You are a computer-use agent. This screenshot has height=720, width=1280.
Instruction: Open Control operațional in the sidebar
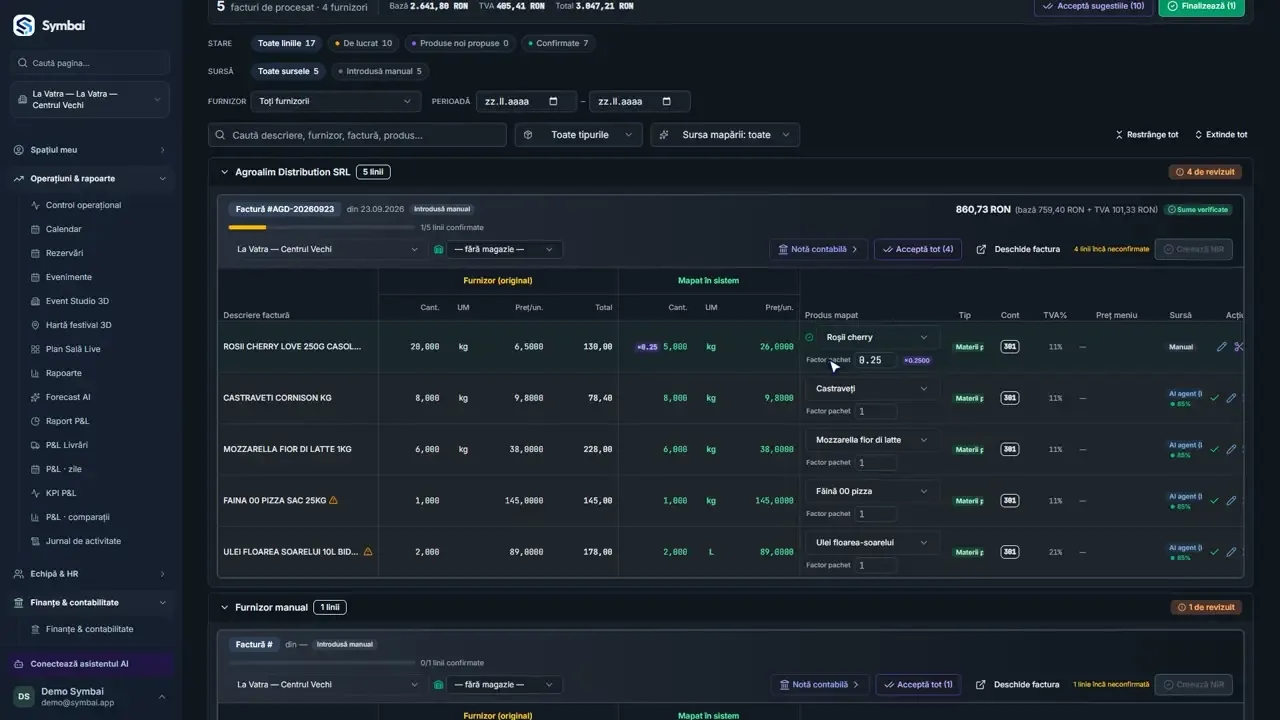tap(83, 205)
